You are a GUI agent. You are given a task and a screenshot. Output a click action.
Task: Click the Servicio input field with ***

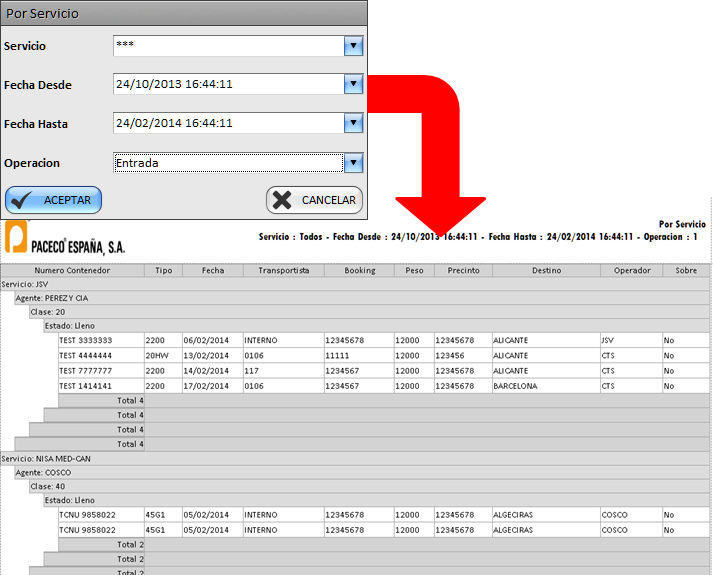228,46
